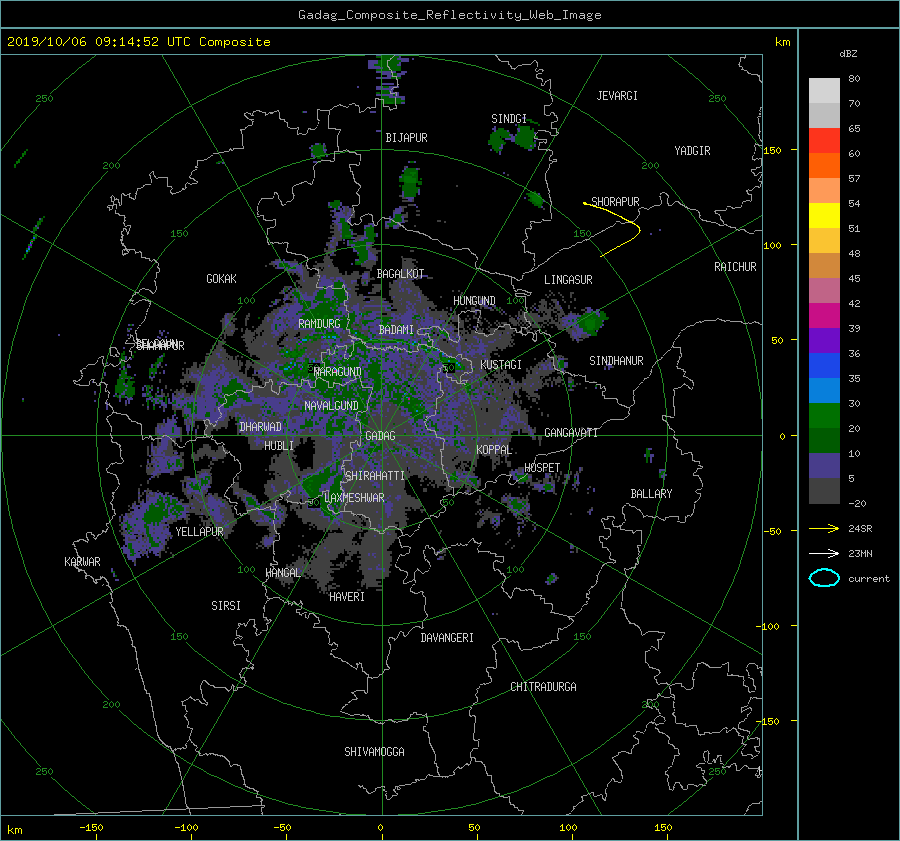The height and width of the screenshot is (841, 900).
Task: Click the cyan current-position oval legend icon
Action: point(824,578)
